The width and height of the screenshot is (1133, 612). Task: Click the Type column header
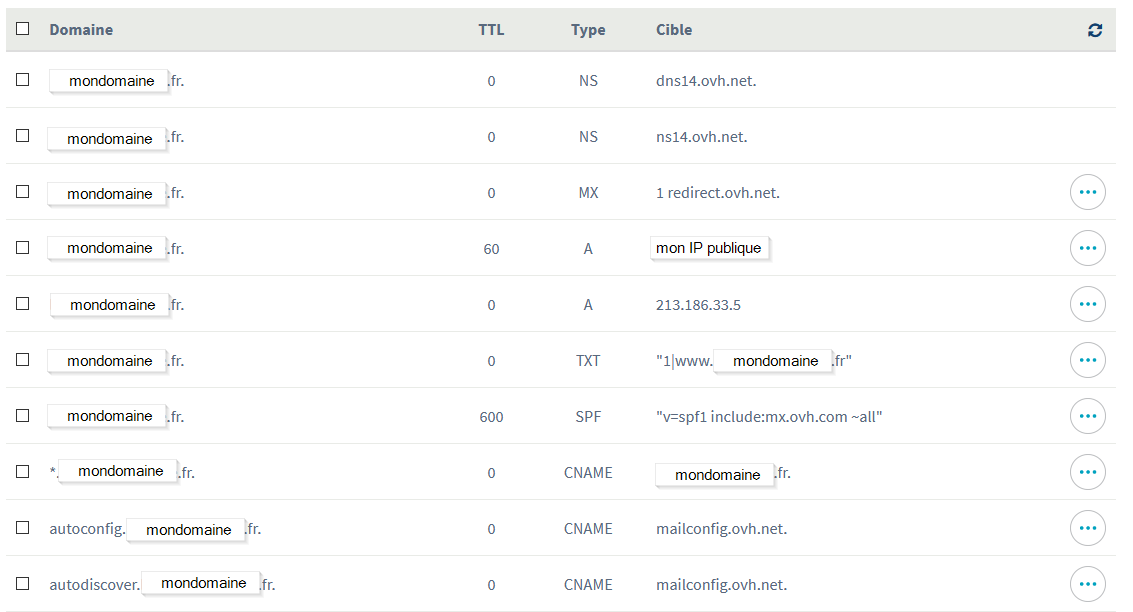(x=588, y=30)
